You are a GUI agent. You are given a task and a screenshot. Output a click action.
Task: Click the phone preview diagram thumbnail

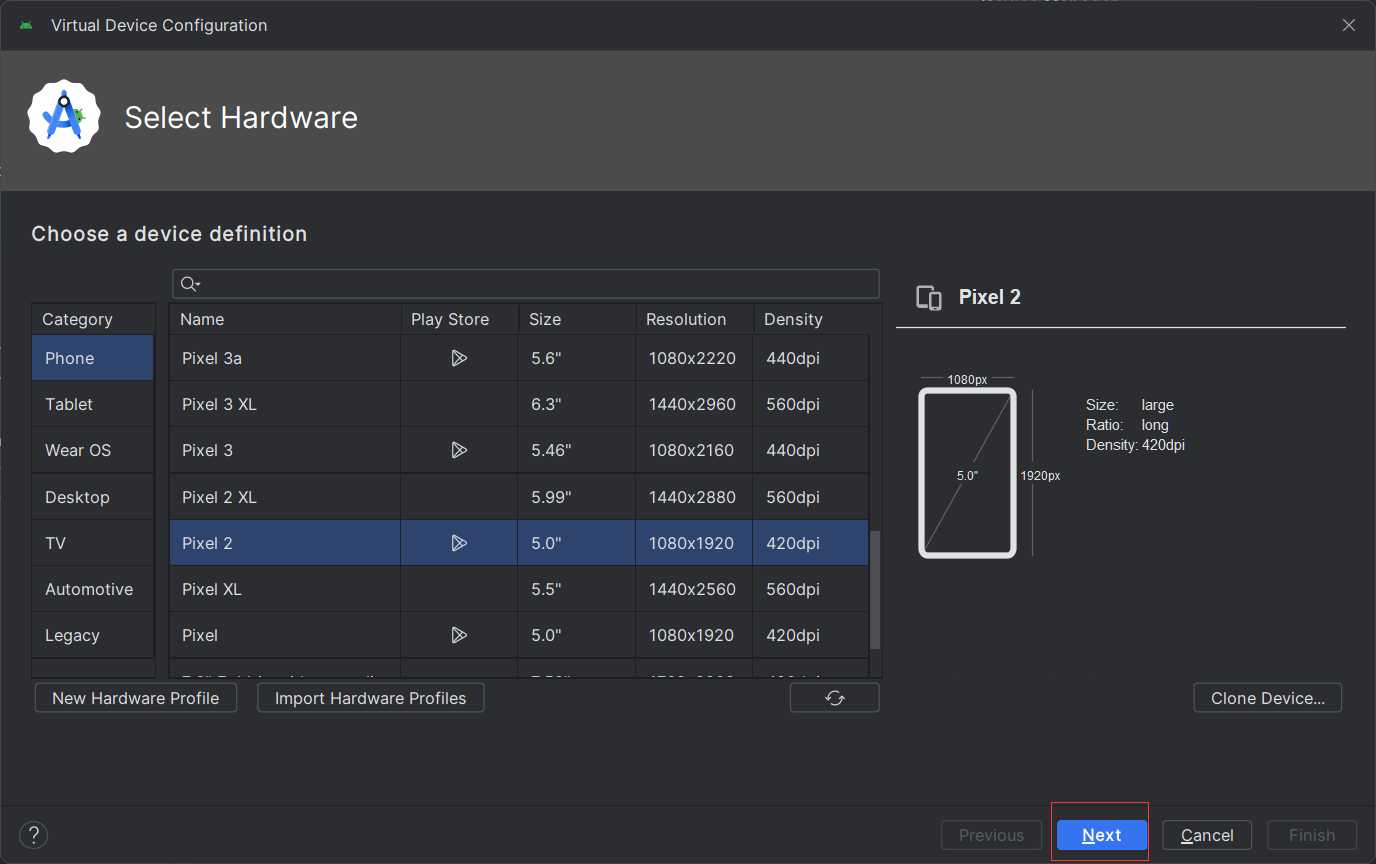click(967, 472)
